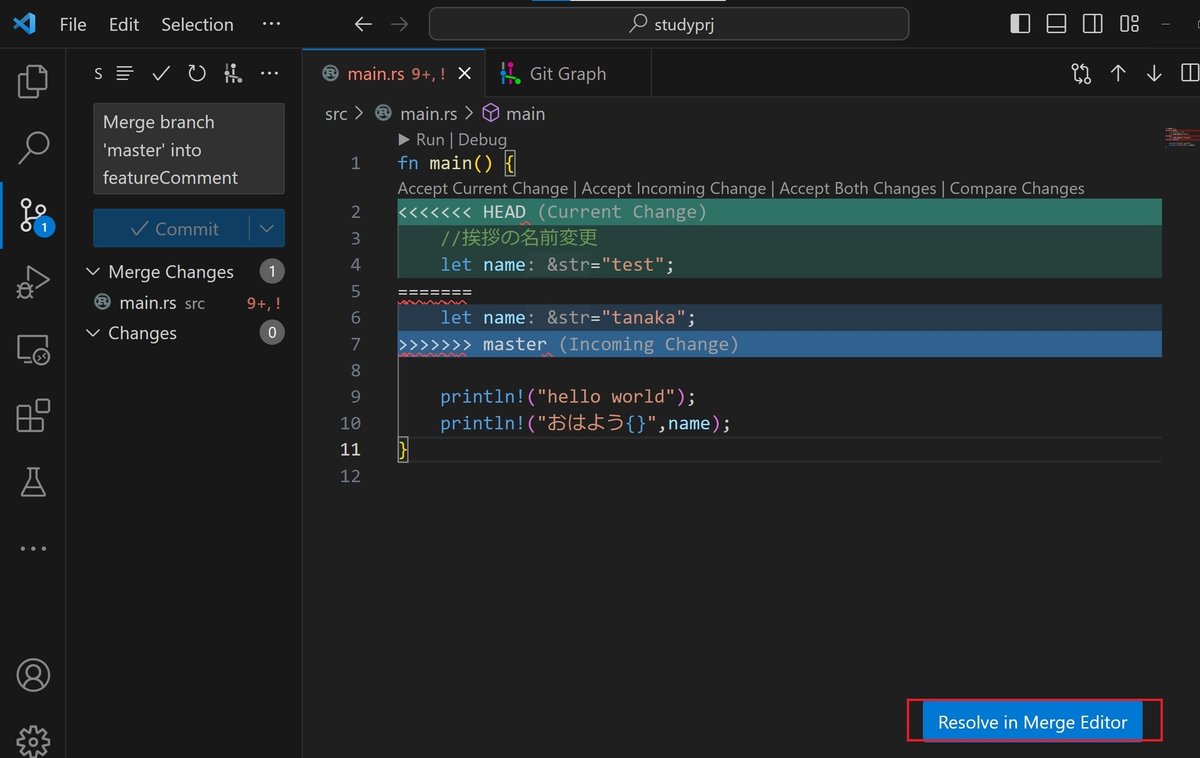1200x758 pixels.
Task: Open the Accounts icon at bottom left
Action: point(32,675)
